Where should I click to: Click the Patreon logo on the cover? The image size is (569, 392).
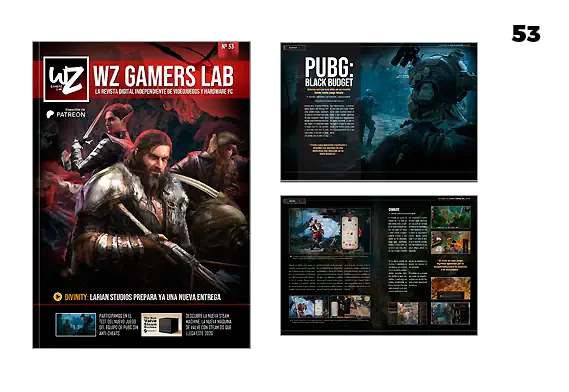click(x=66, y=114)
